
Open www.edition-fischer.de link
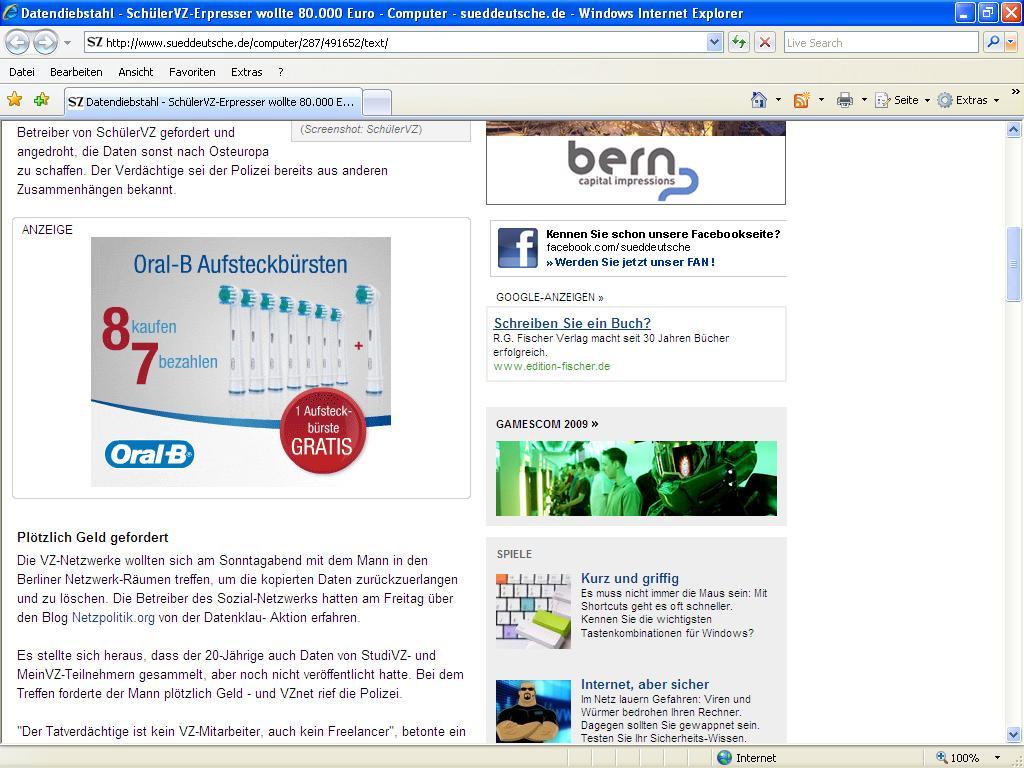pyautogui.click(x=552, y=366)
